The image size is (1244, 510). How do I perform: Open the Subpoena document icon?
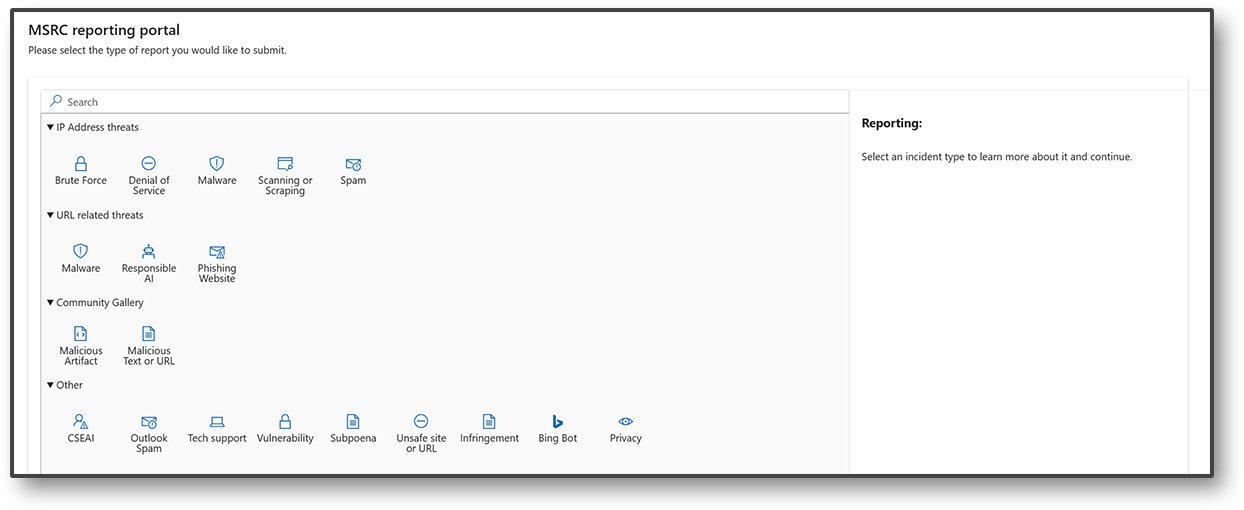(353, 422)
